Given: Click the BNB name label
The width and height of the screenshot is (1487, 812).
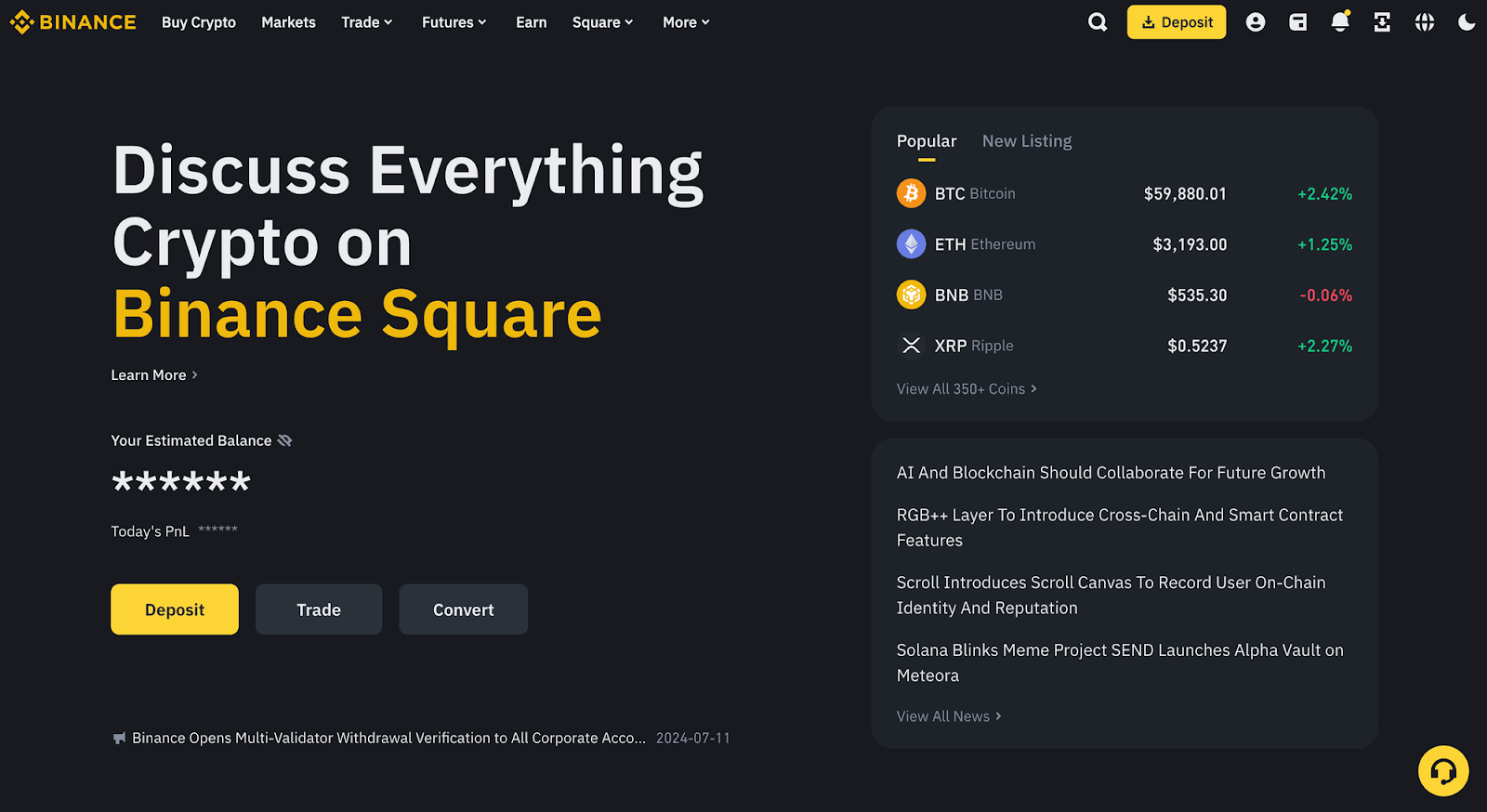Looking at the screenshot, I should pos(968,295).
